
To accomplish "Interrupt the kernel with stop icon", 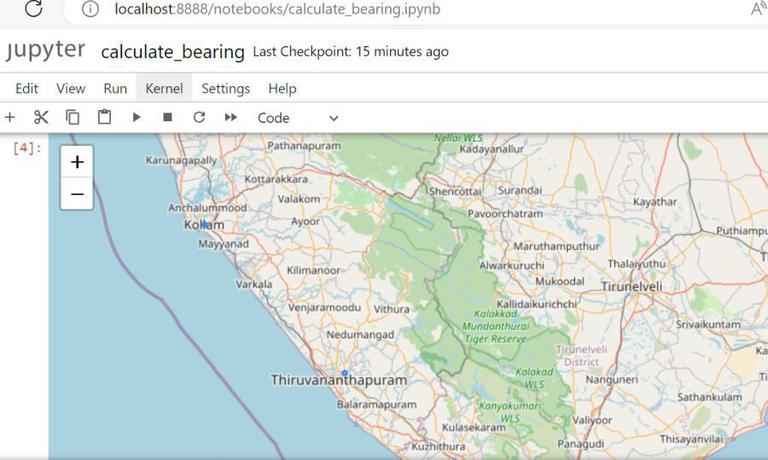I will coord(167,117).
